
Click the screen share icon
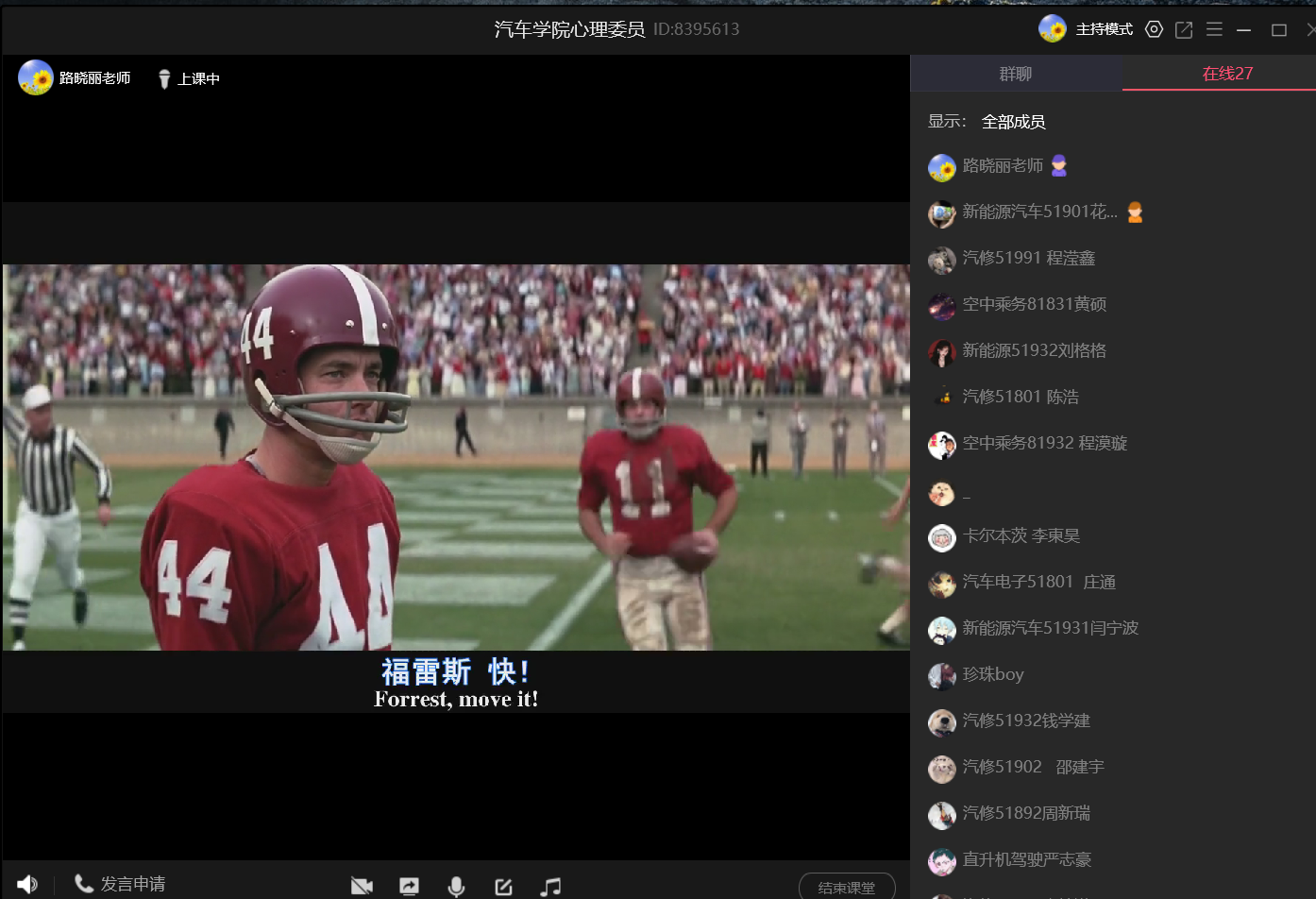click(409, 886)
